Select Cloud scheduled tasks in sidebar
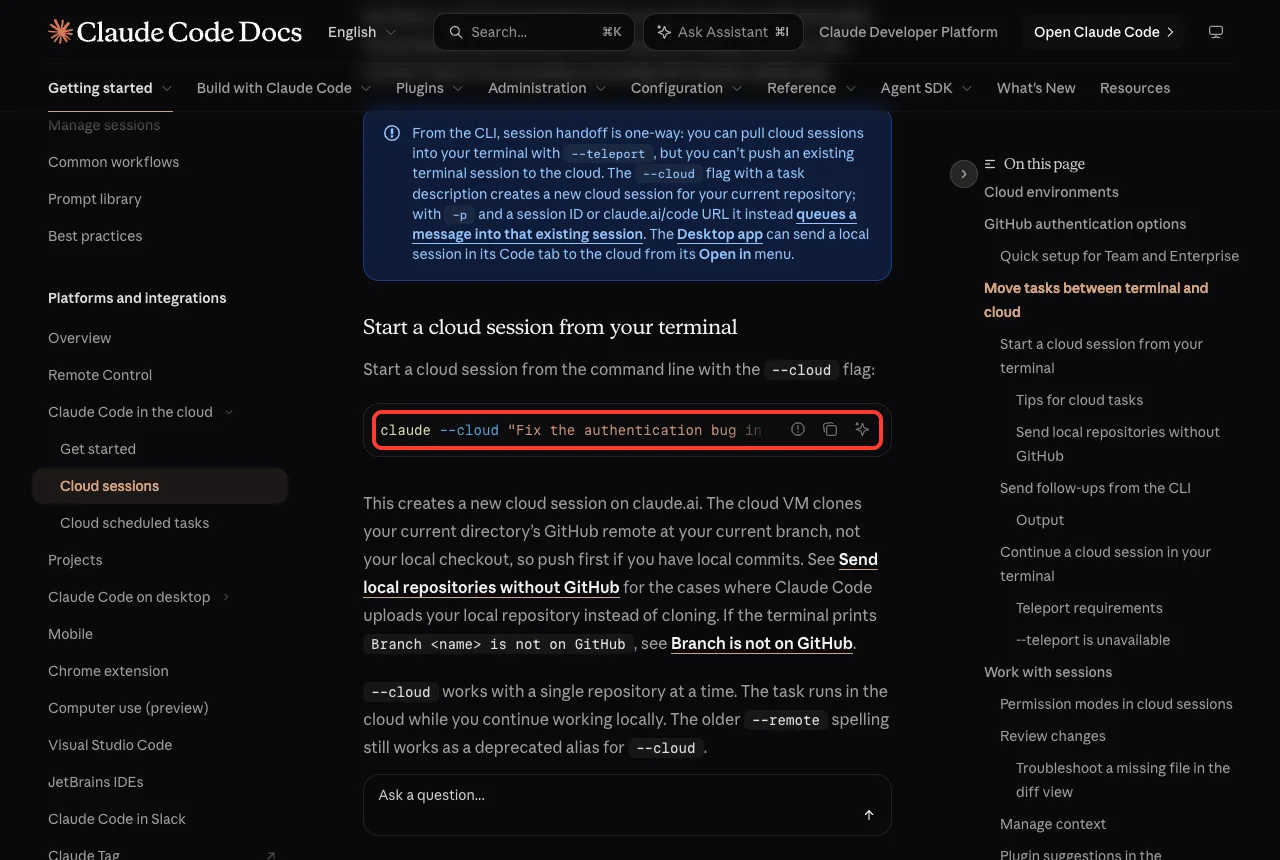Screen dimensions: 1280x860 point(135,523)
